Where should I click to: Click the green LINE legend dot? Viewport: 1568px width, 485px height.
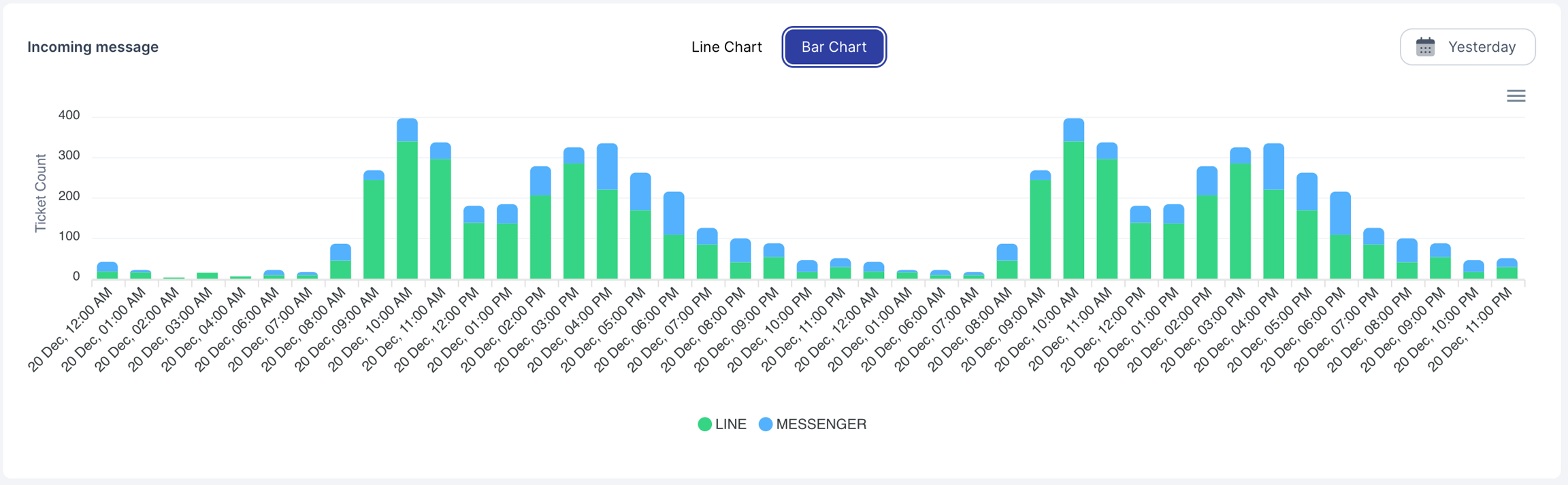(705, 424)
